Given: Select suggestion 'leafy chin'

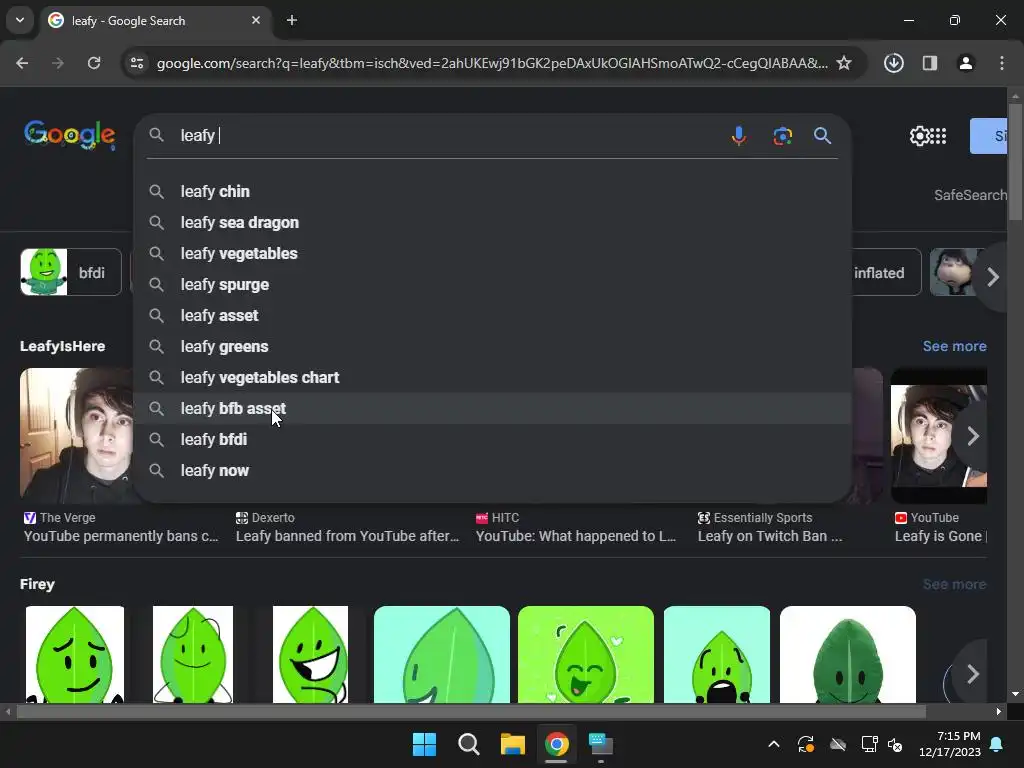Looking at the screenshot, I should [492, 191].
